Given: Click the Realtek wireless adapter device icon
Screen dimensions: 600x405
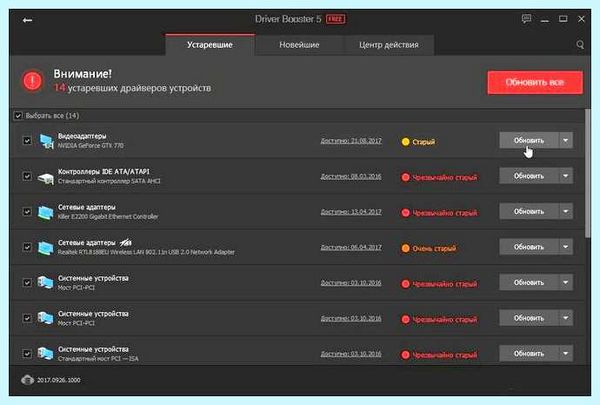Looking at the screenshot, I should [x=46, y=248].
